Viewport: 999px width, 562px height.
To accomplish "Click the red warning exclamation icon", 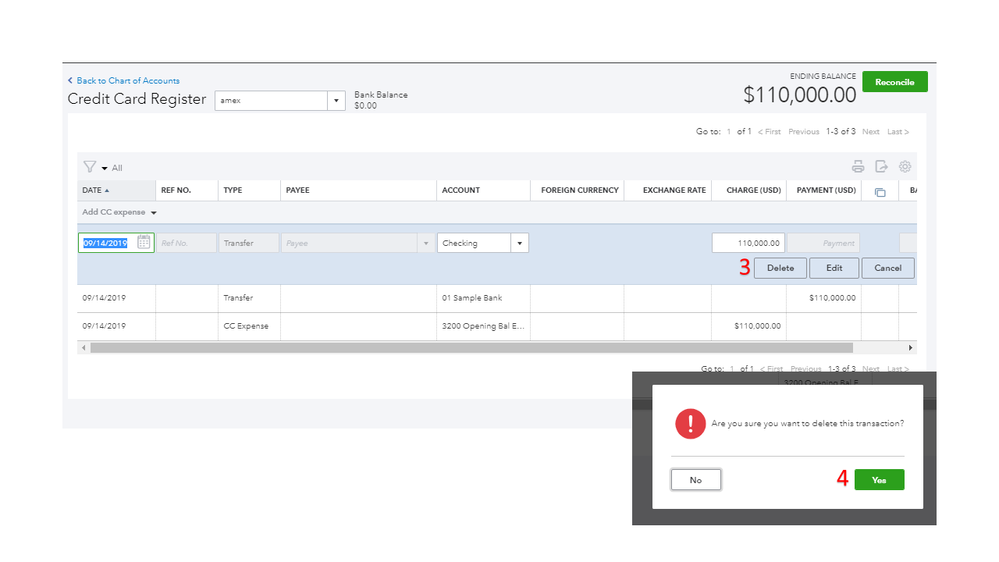I will (x=690, y=424).
